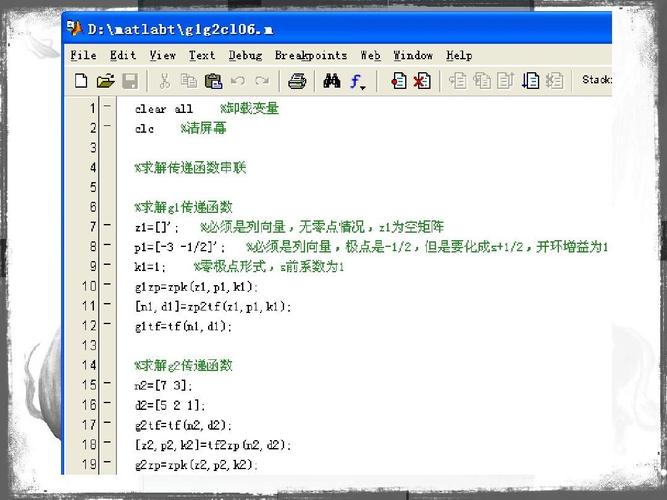
Task: Toggle breakpoint dash on line 8
Action: tap(107, 244)
